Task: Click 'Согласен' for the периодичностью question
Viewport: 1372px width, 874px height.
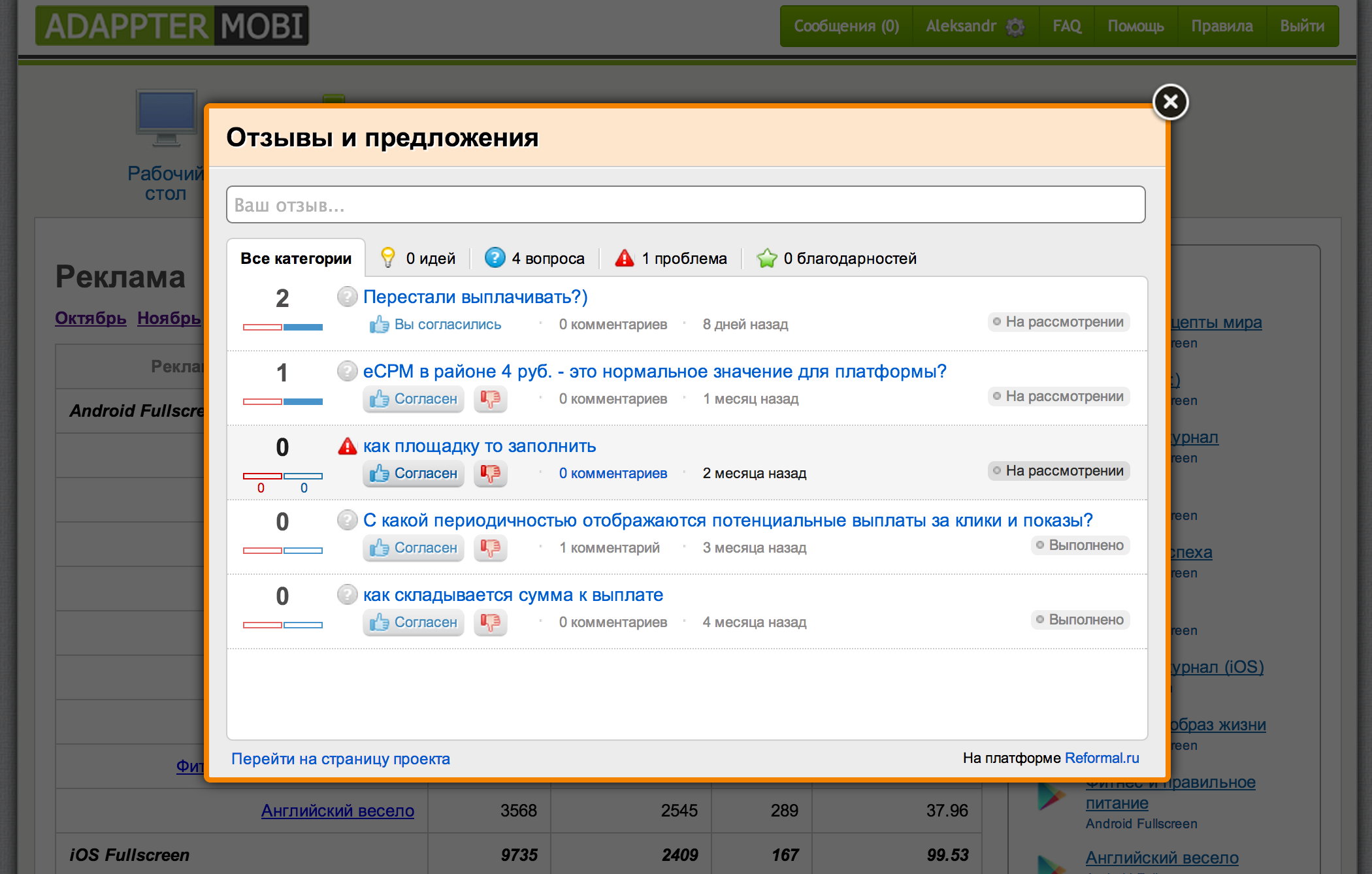Action: pos(414,547)
